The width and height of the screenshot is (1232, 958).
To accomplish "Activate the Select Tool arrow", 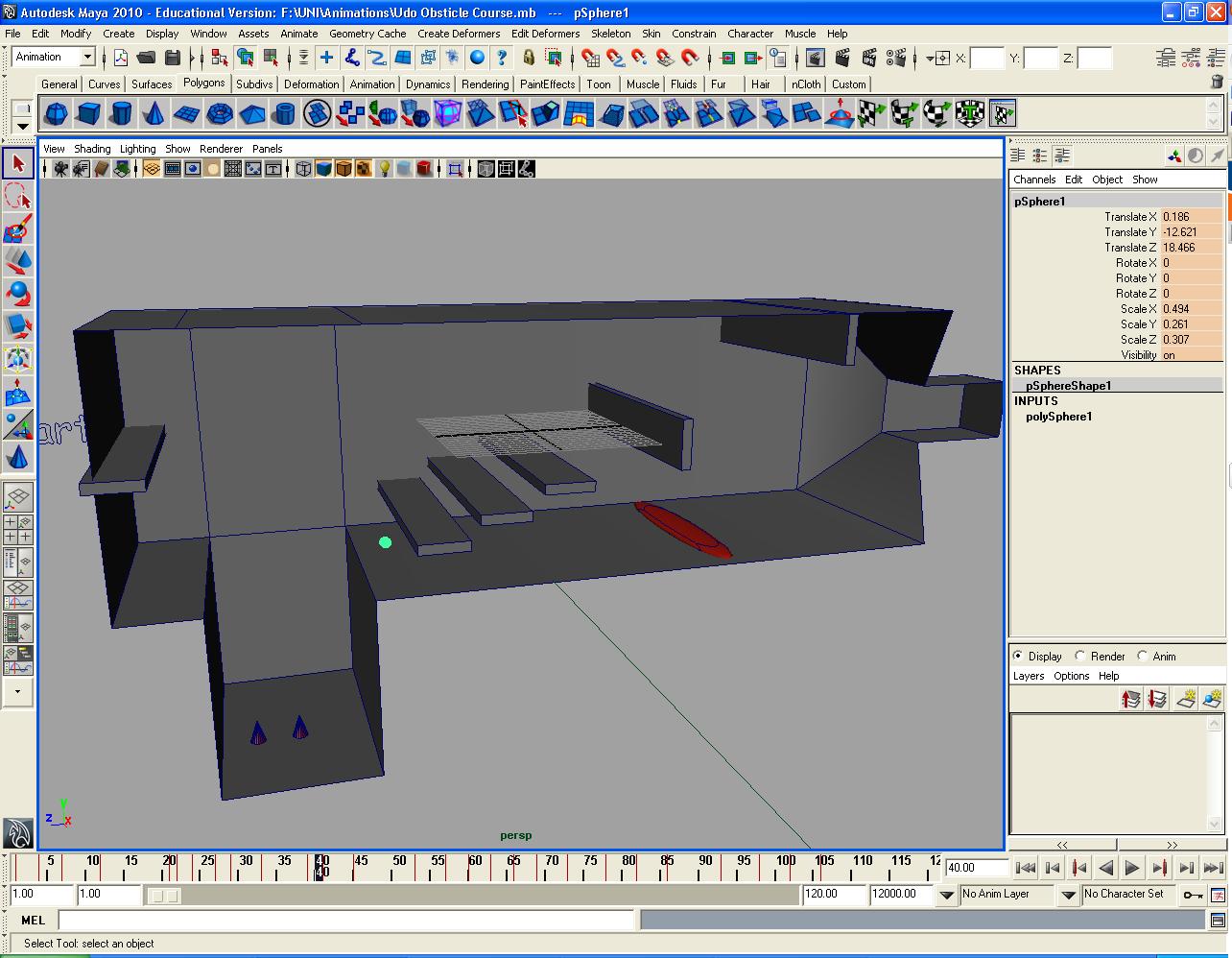I will (17, 163).
